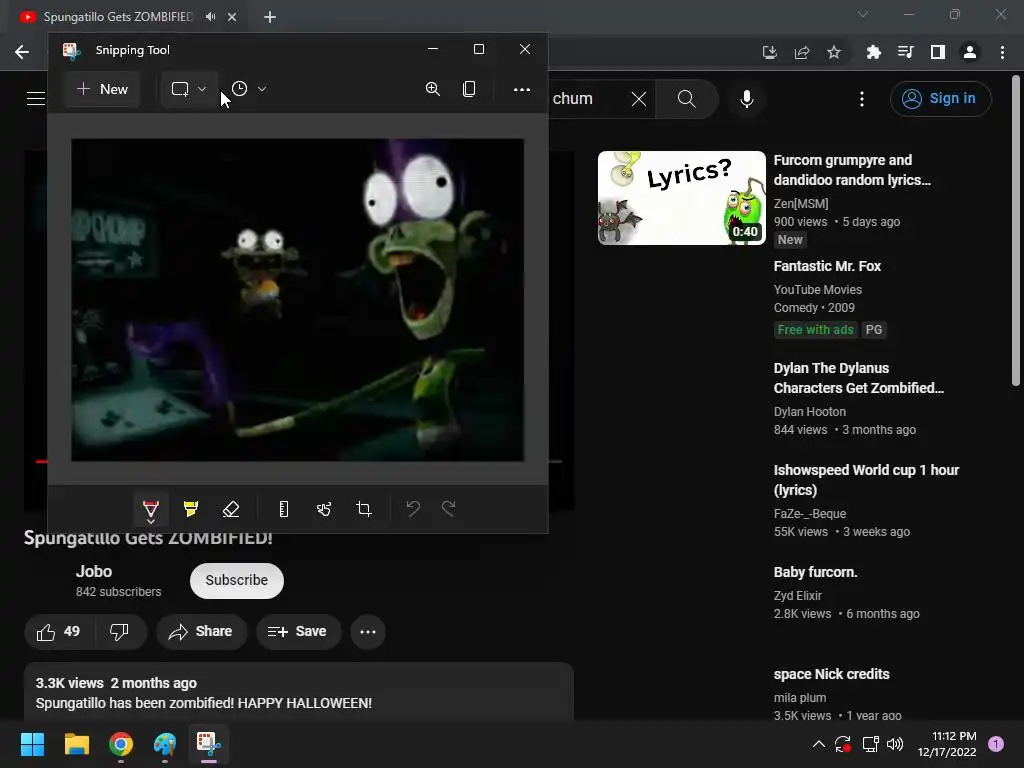Open Chrome extensions puzzle icon

[x=874, y=52]
